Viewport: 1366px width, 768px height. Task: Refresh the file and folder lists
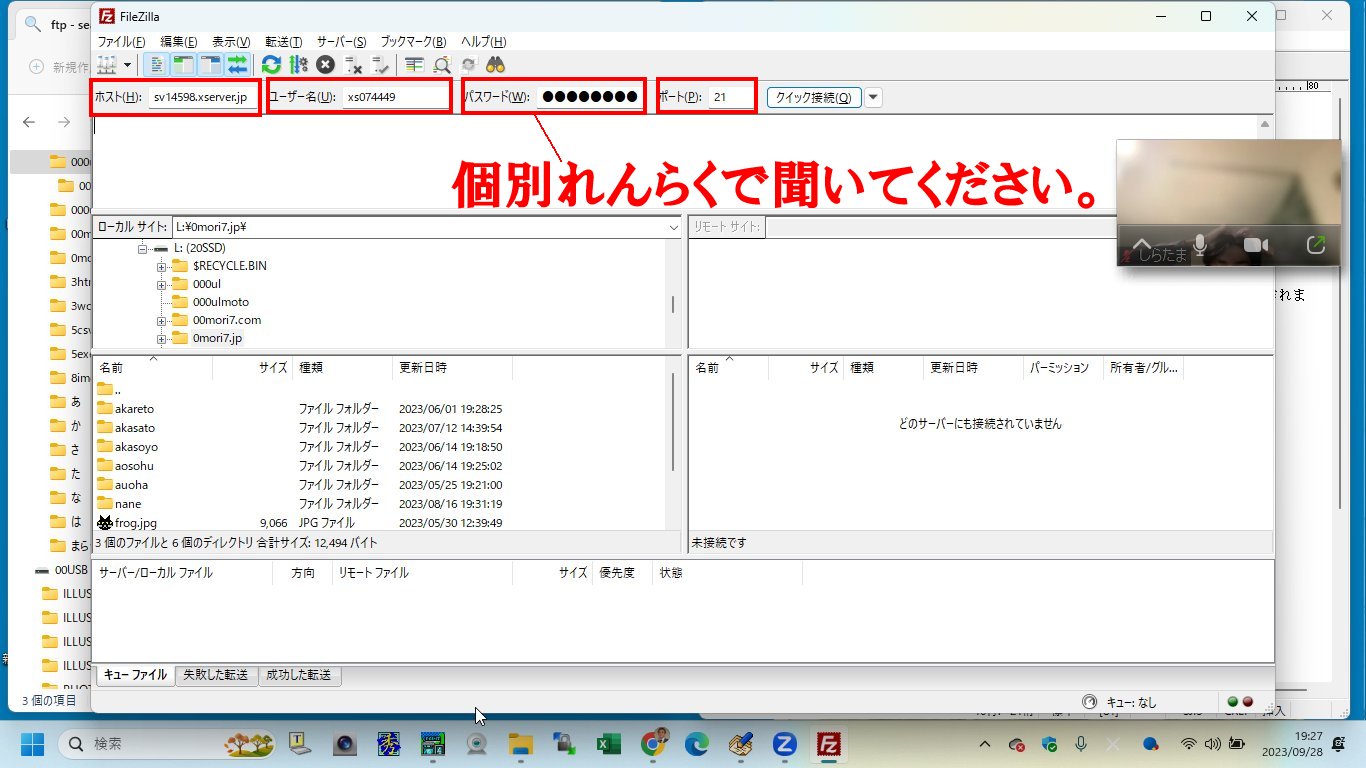point(271,65)
